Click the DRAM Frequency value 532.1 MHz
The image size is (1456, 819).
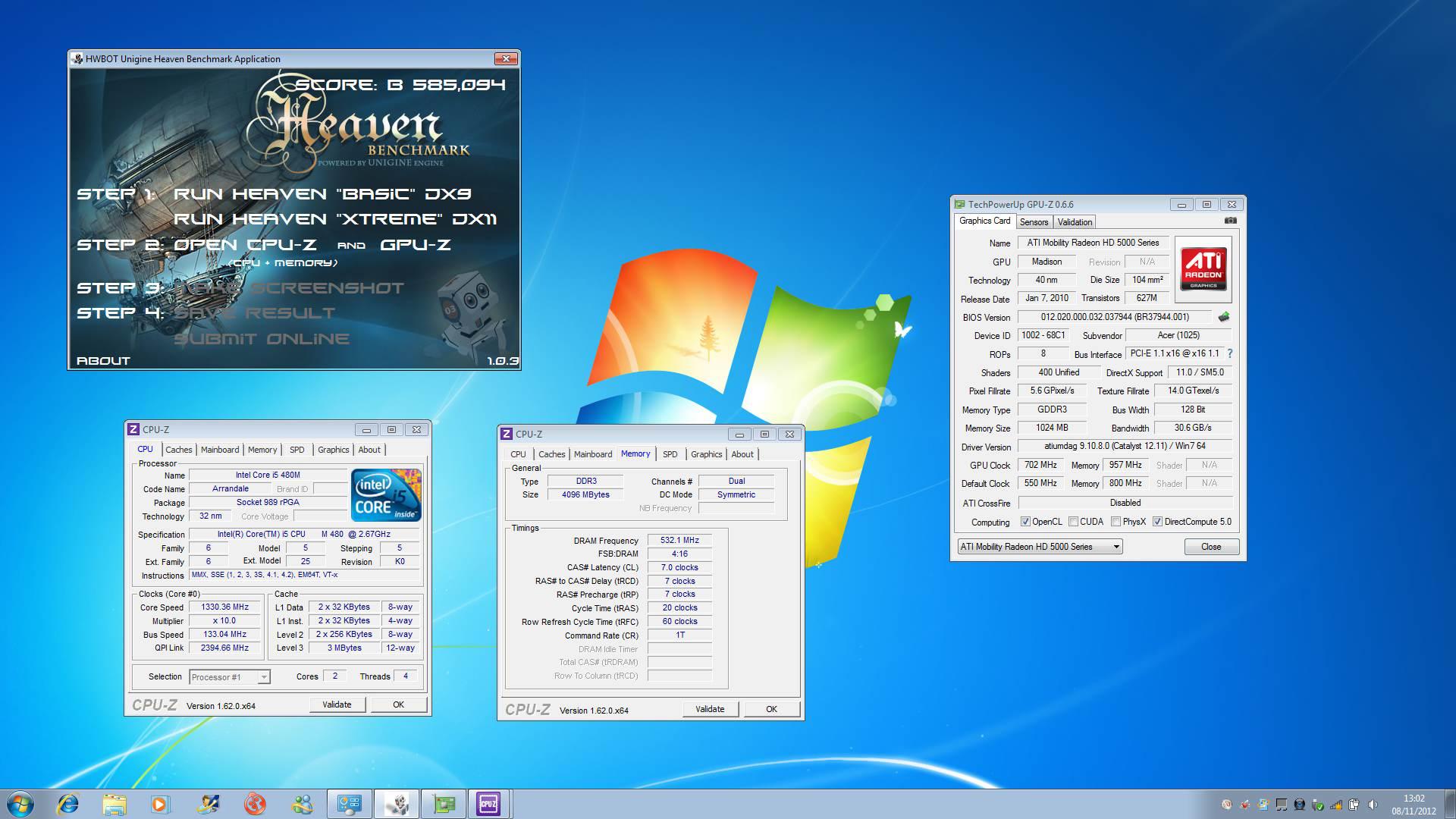(x=679, y=541)
